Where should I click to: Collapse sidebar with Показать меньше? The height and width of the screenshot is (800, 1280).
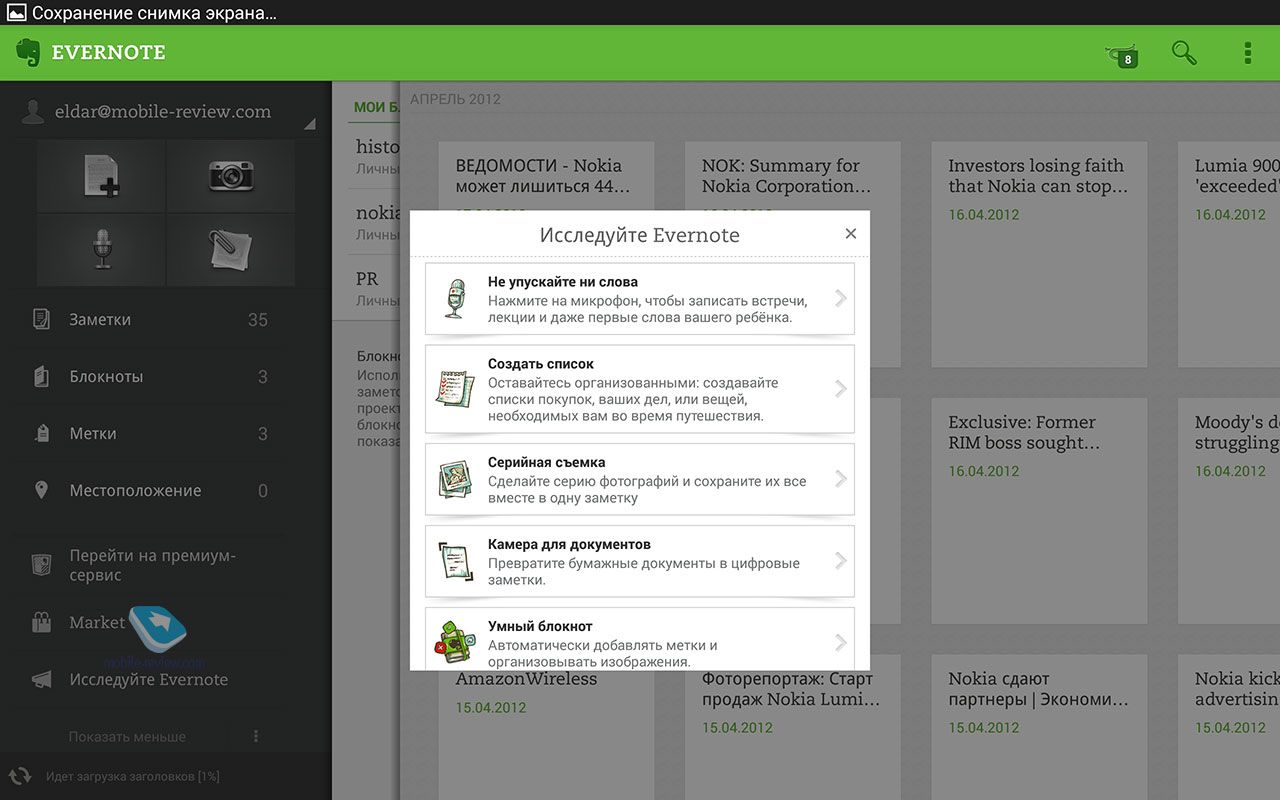[x=127, y=737]
